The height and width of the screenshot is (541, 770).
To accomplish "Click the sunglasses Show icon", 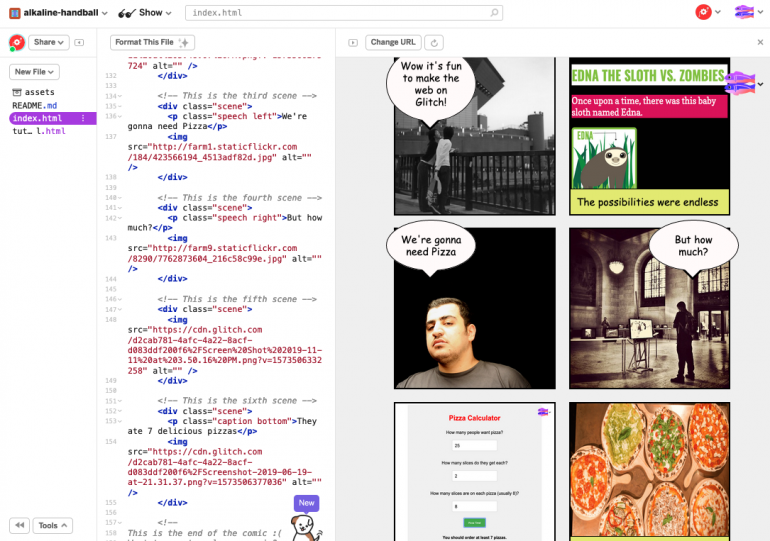I will tap(126, 13).
